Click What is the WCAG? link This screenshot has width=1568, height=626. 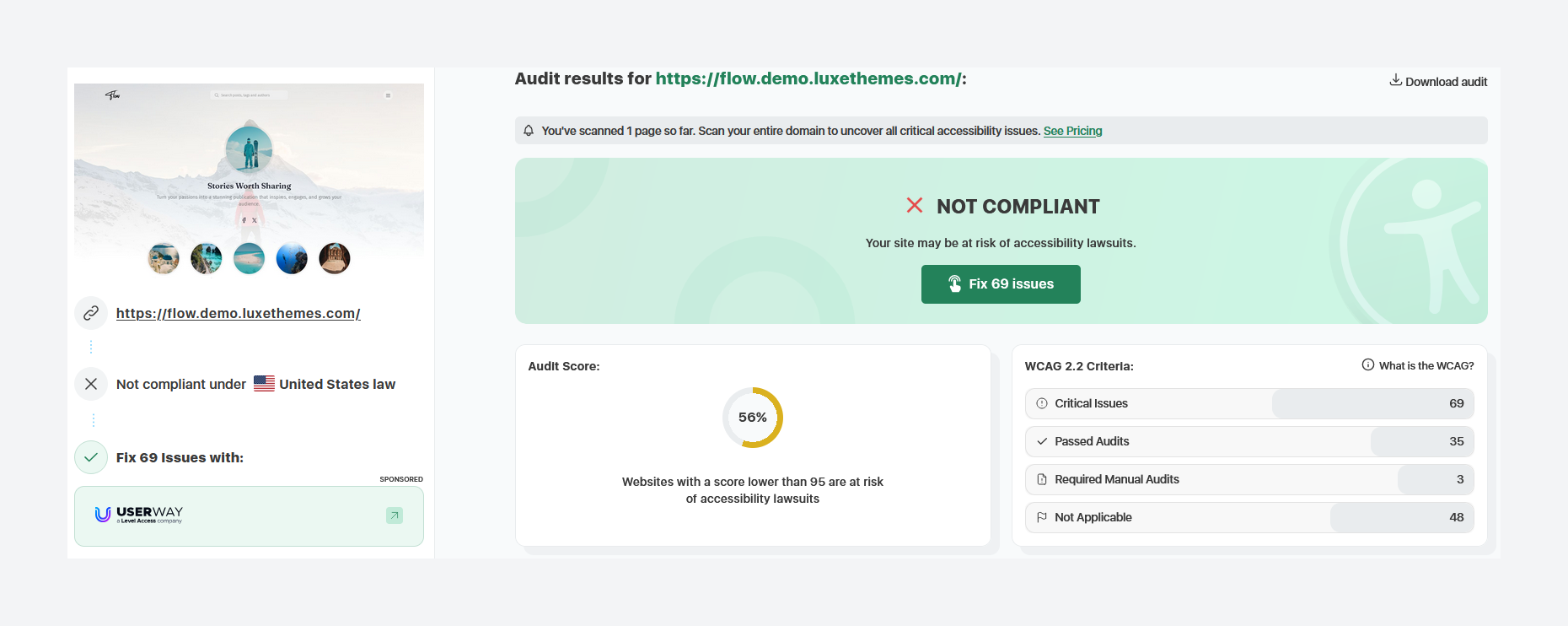pos(1426,365)
